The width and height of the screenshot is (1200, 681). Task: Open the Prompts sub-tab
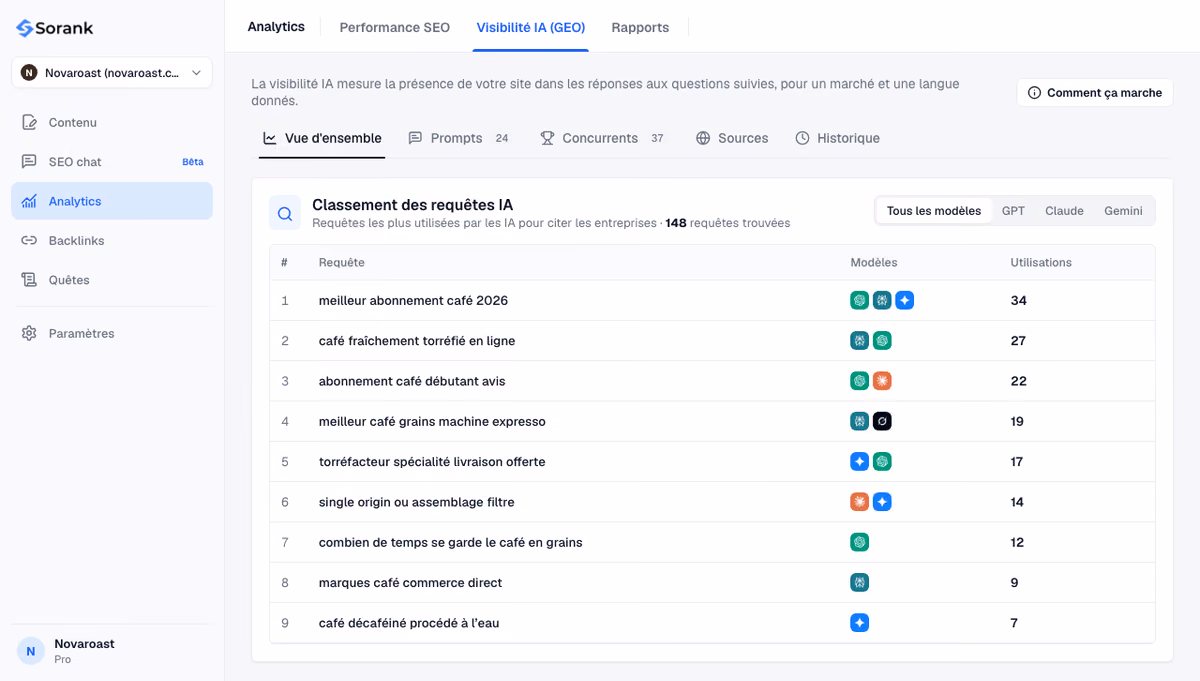[x=458, y=138]
